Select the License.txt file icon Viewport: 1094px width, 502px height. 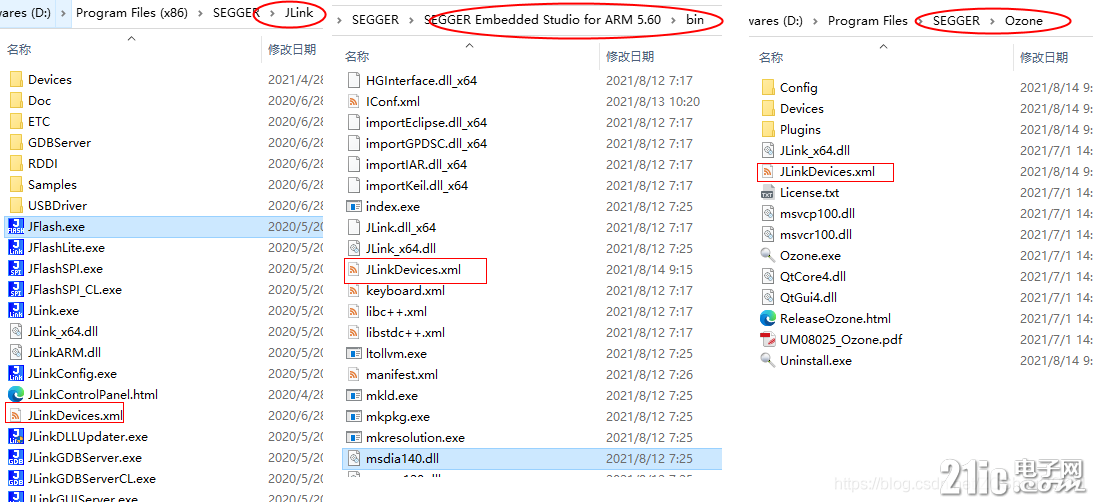click(767, 192)
